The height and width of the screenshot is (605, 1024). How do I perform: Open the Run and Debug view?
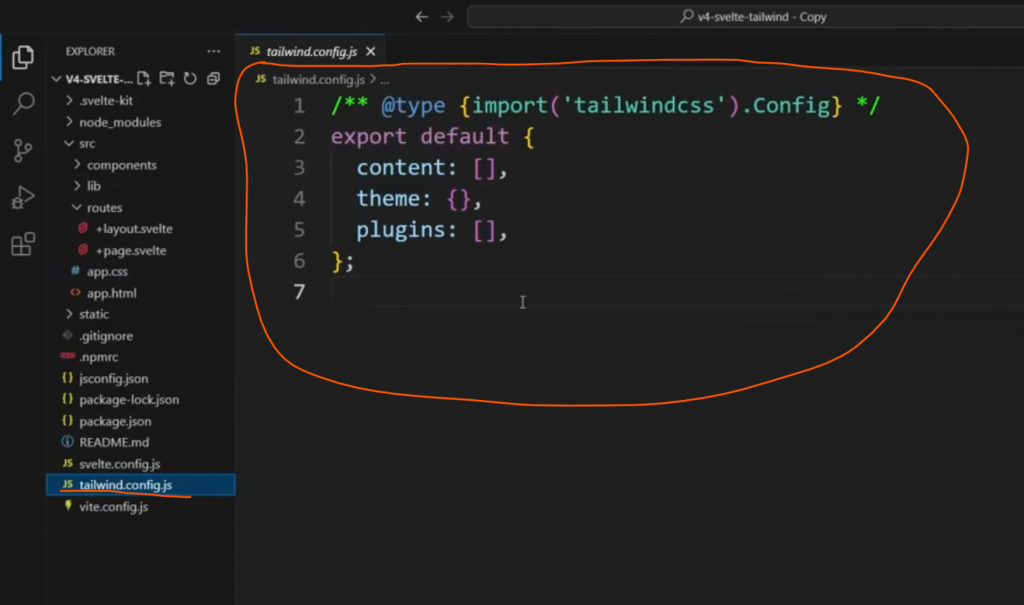point(23,198)
